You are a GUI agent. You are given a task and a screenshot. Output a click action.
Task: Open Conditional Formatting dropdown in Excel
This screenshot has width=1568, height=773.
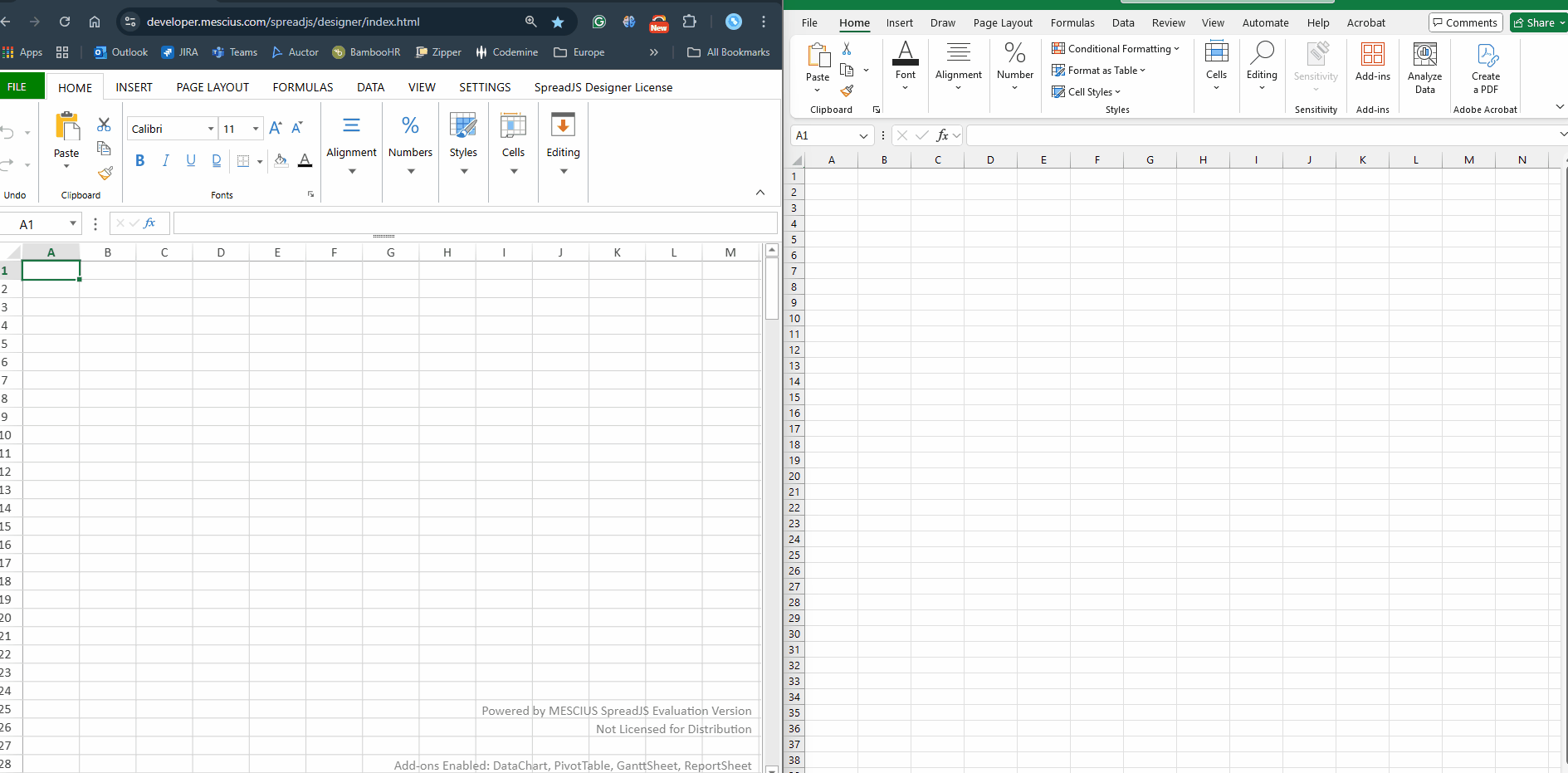[1115, 49]
